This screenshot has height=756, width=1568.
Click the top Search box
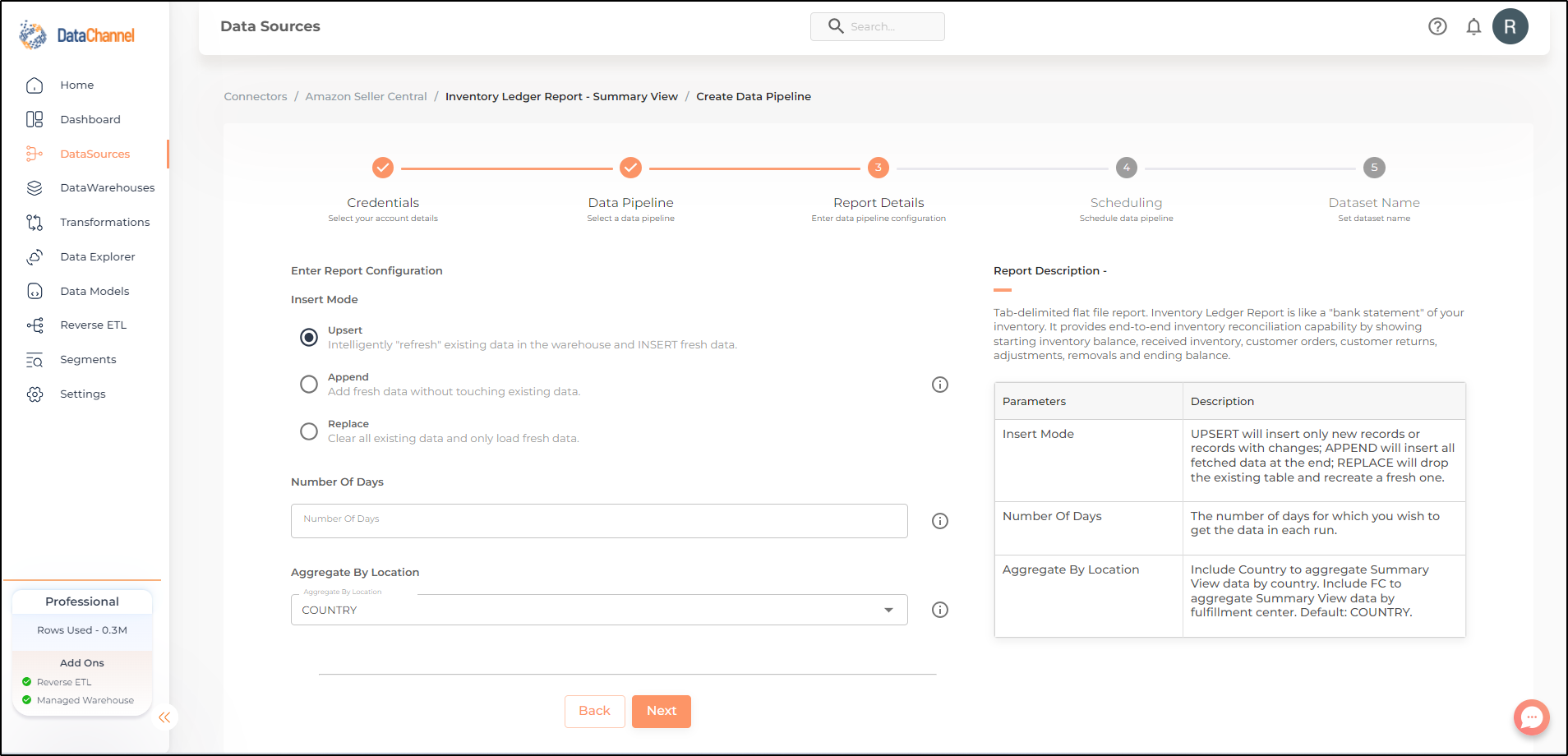click(x=878, y=26)
